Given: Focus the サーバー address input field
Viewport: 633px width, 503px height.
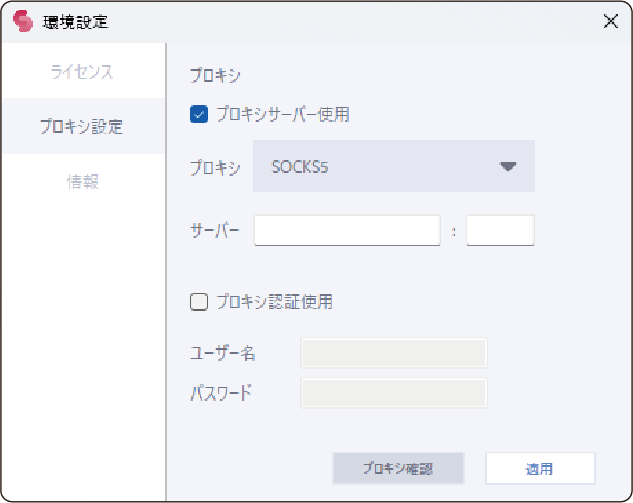Looking at the screenshot, I should click(347, 230).
